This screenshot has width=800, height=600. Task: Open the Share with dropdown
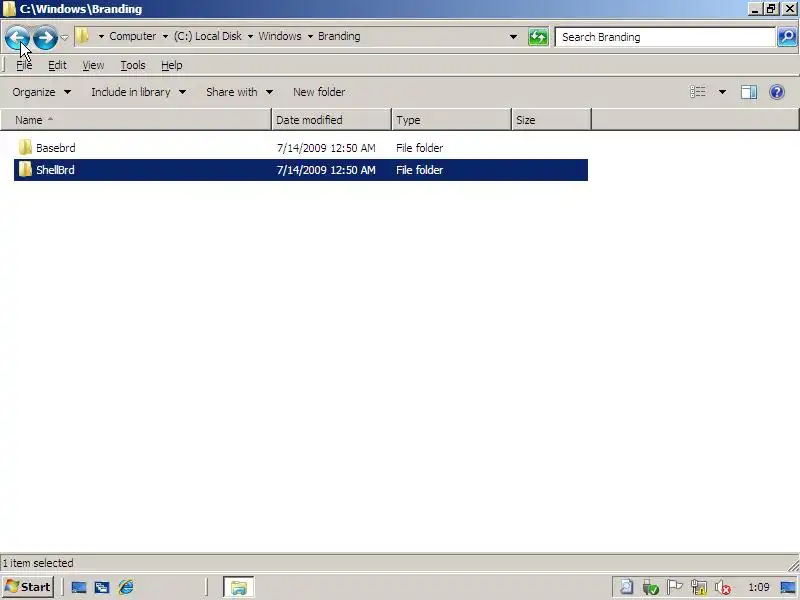[x=239, y=92]
